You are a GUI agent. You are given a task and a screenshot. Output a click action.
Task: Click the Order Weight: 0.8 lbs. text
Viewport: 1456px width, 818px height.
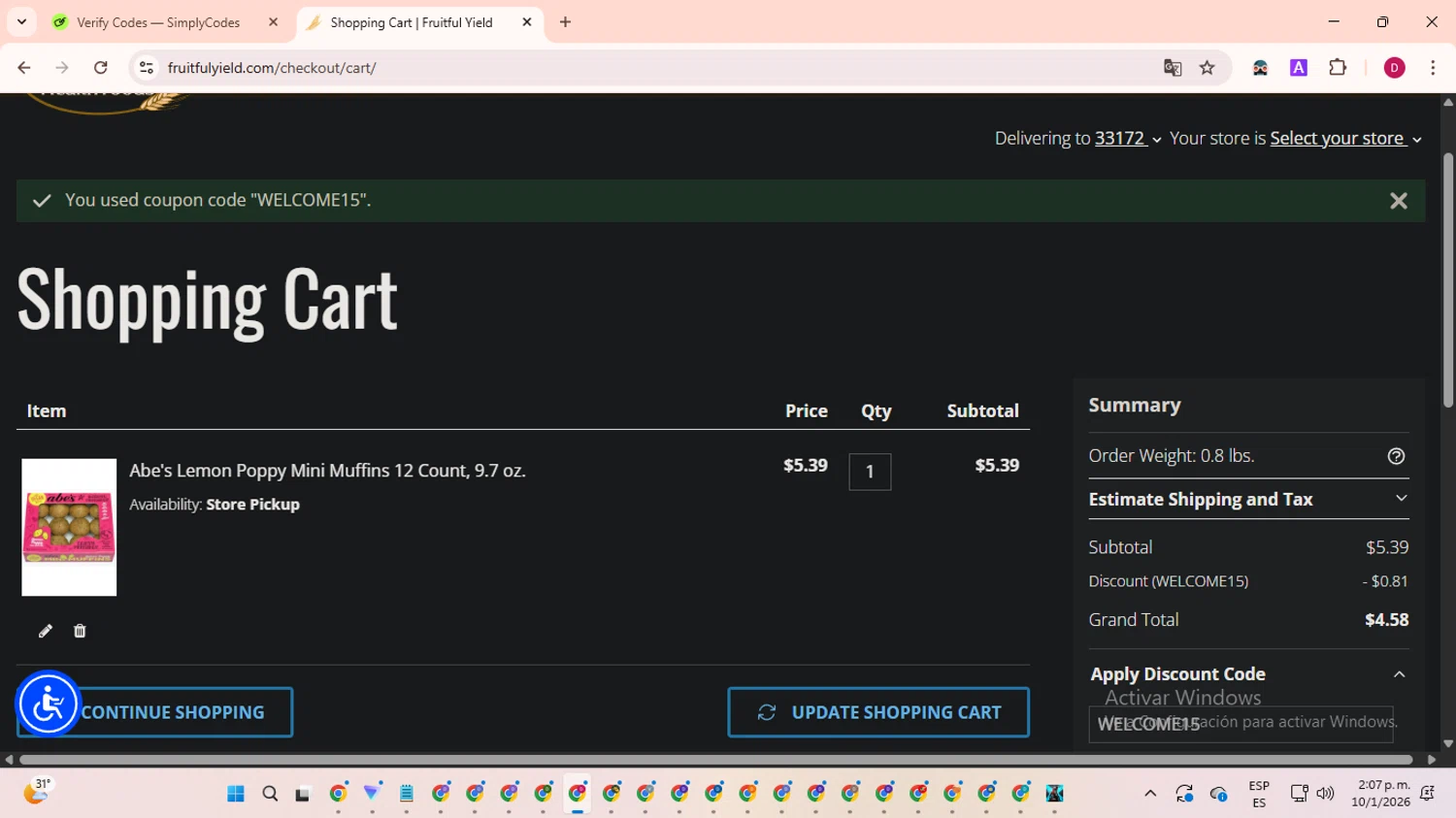(x=1171, y=456)
